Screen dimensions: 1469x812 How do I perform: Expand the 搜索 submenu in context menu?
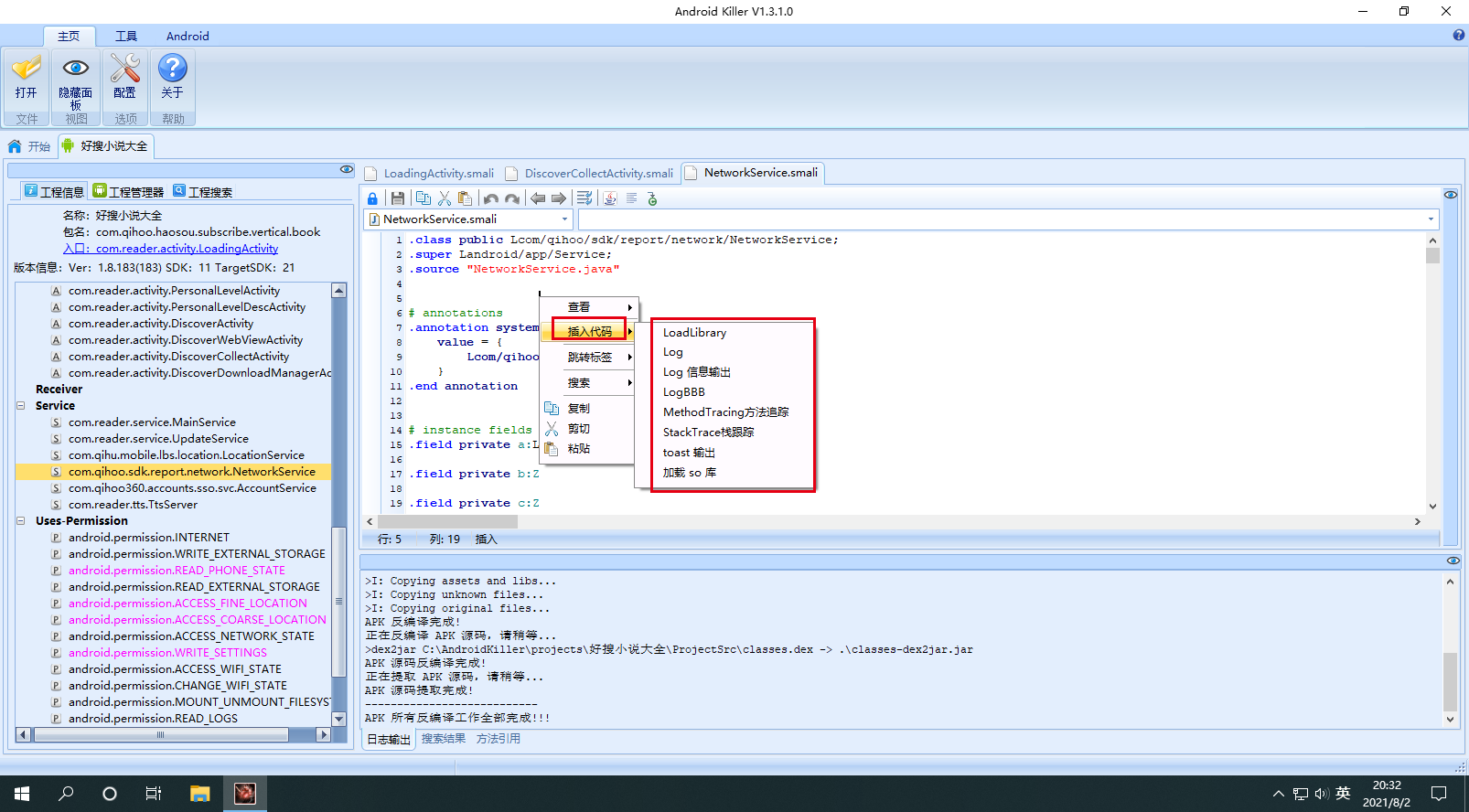(588, 383)
